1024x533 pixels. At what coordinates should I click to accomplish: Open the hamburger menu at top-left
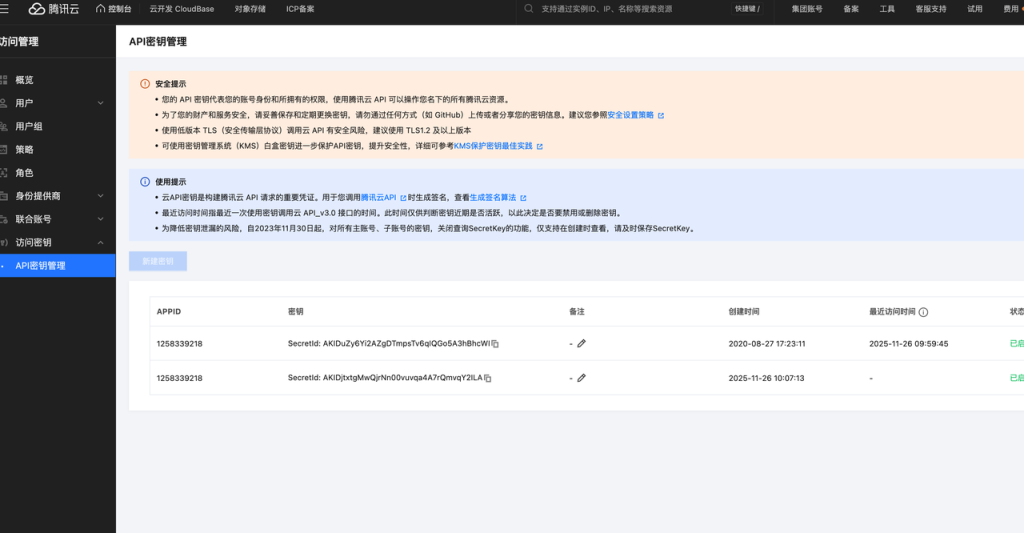click(x=5, y=9)
